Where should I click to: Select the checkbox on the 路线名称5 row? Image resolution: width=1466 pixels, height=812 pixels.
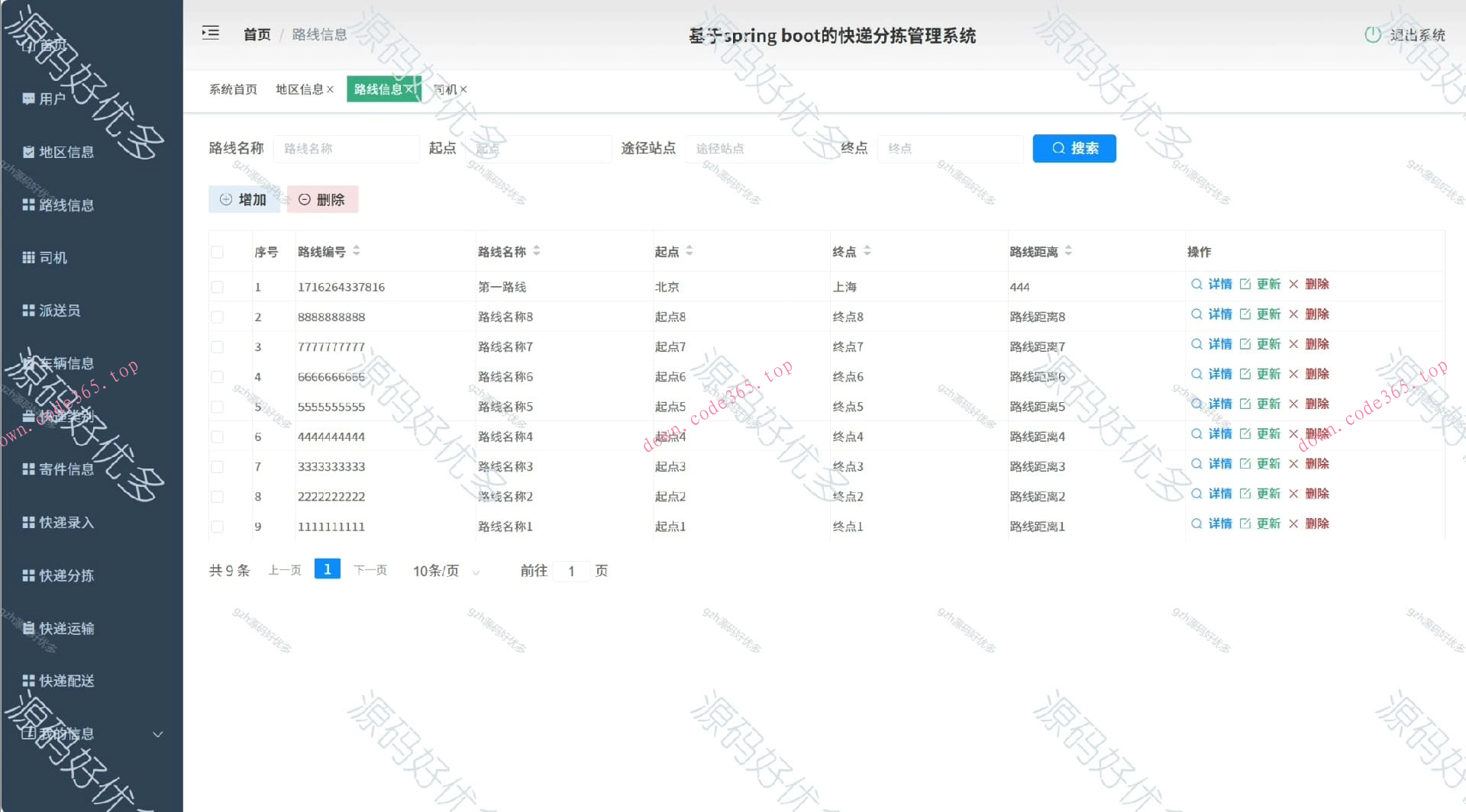(217, 407)
